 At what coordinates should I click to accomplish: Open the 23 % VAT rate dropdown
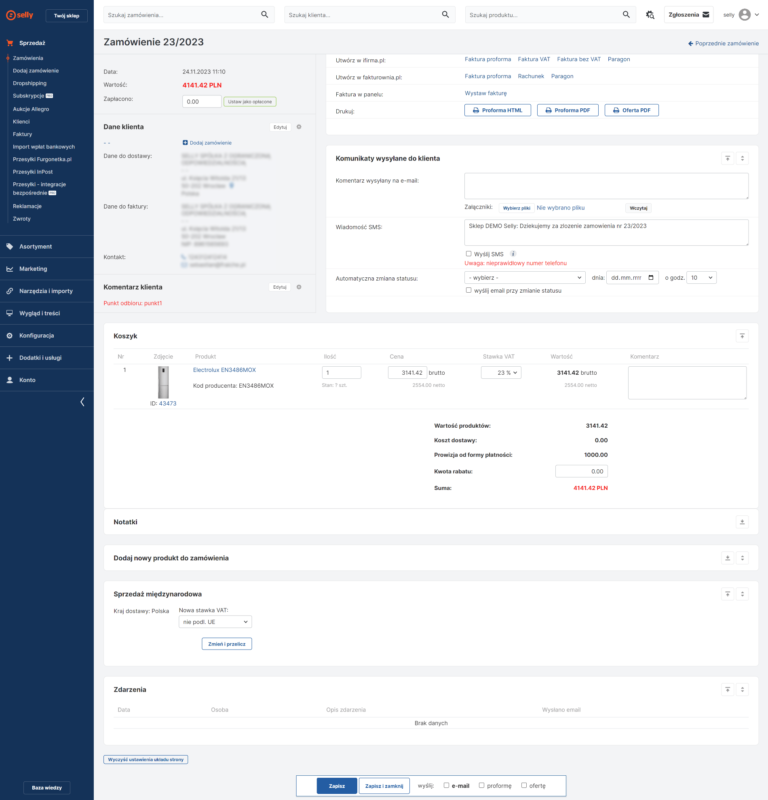click(x=501, y=373)
